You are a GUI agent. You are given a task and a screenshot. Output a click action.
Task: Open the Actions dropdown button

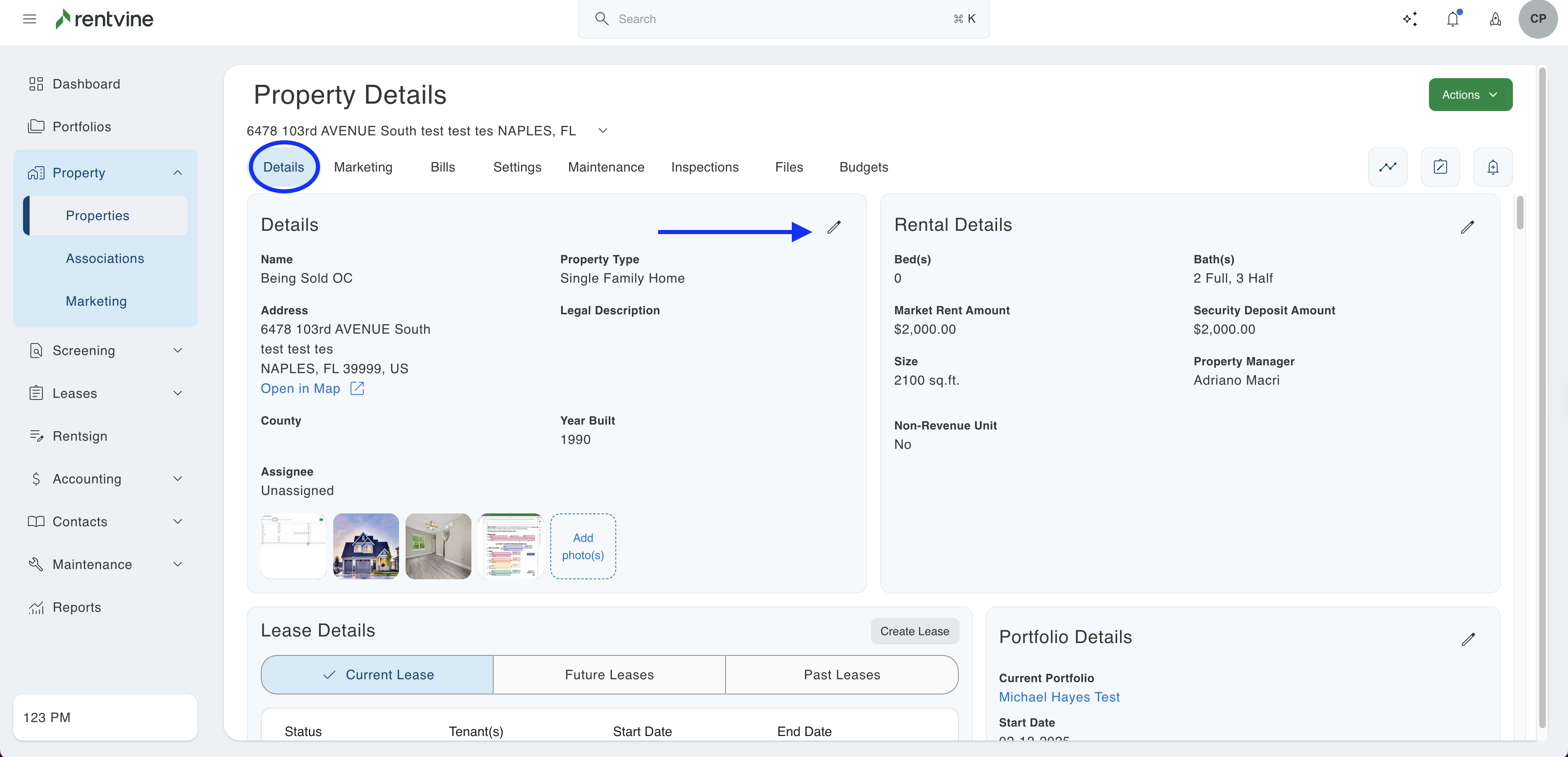[x=1470, y=94]
